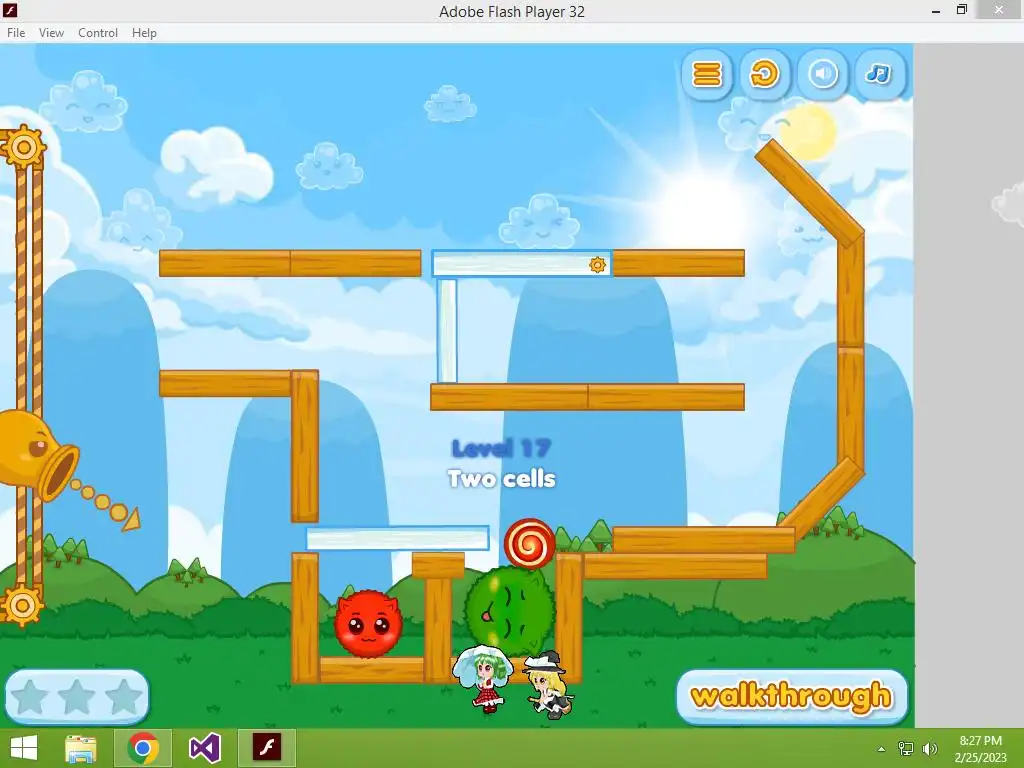Show hidden system tray icons
This screenshot has width=1024, height=768.
pos(882,749)
